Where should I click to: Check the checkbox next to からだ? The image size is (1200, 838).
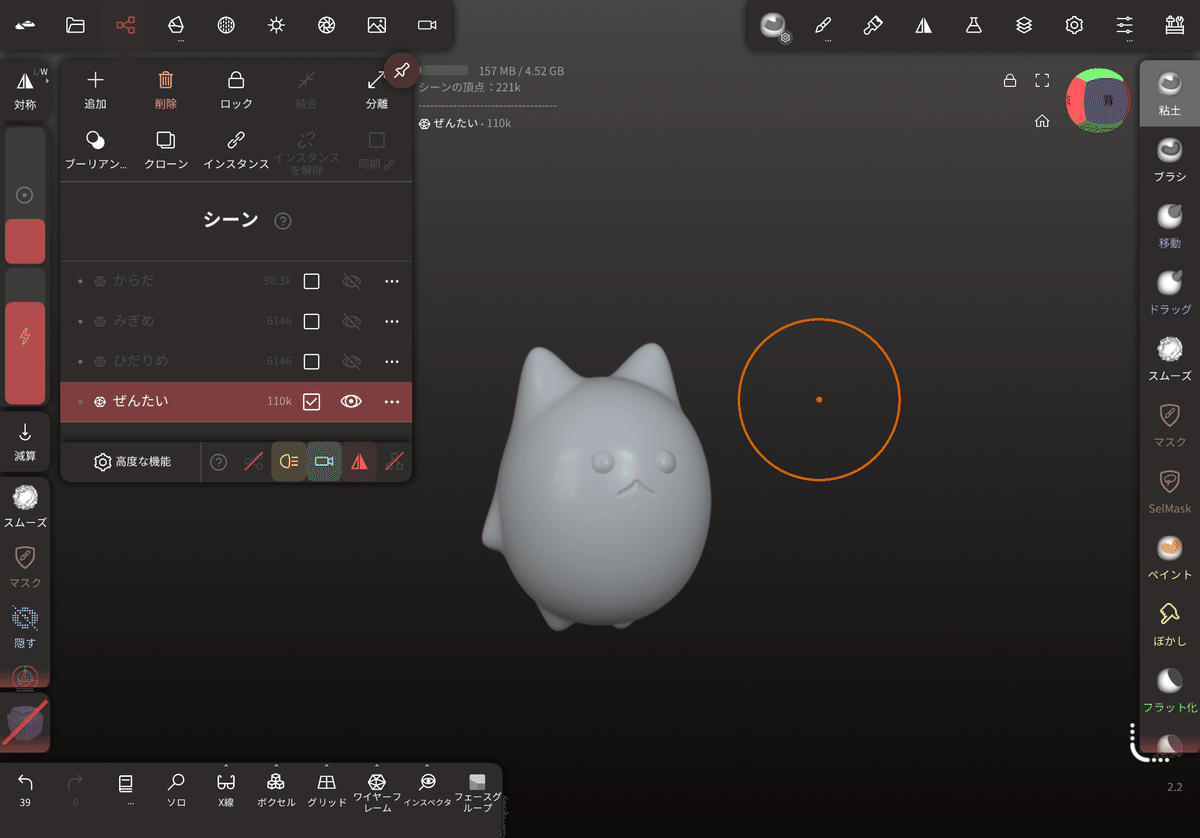point(311,281)
